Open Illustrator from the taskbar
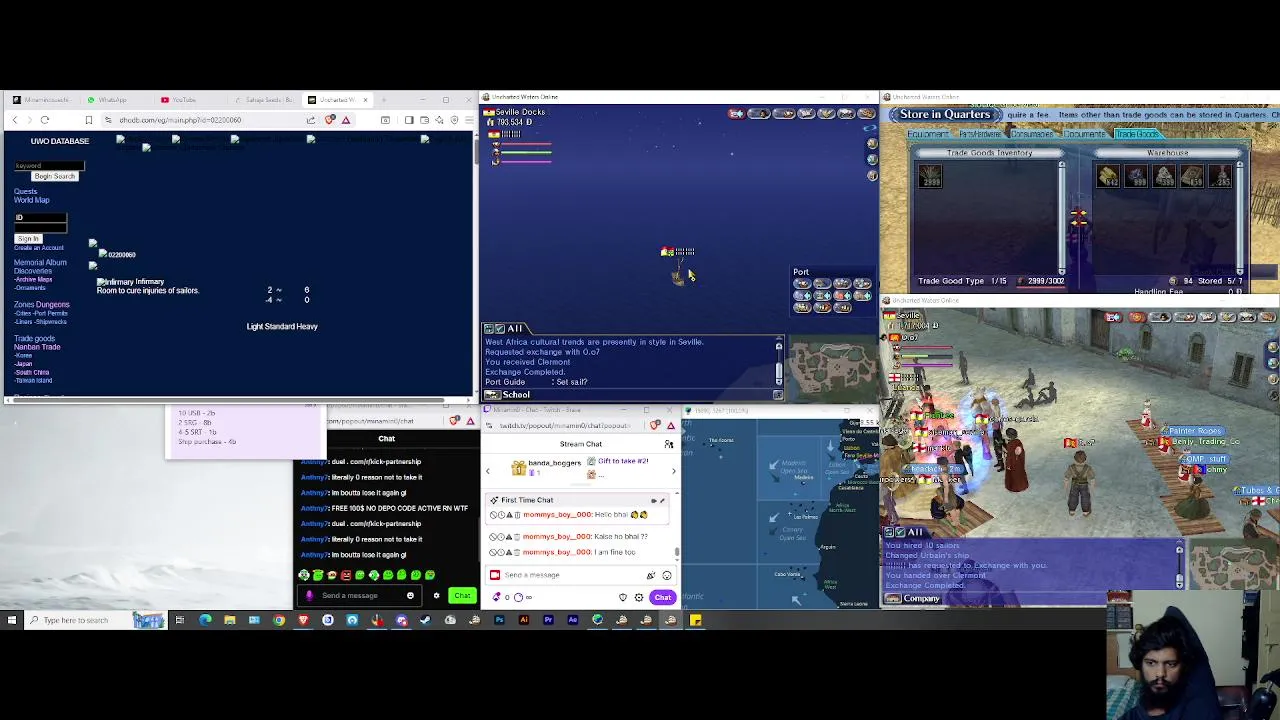Viewport: 1280px width, 720px height. pos(523,620)
